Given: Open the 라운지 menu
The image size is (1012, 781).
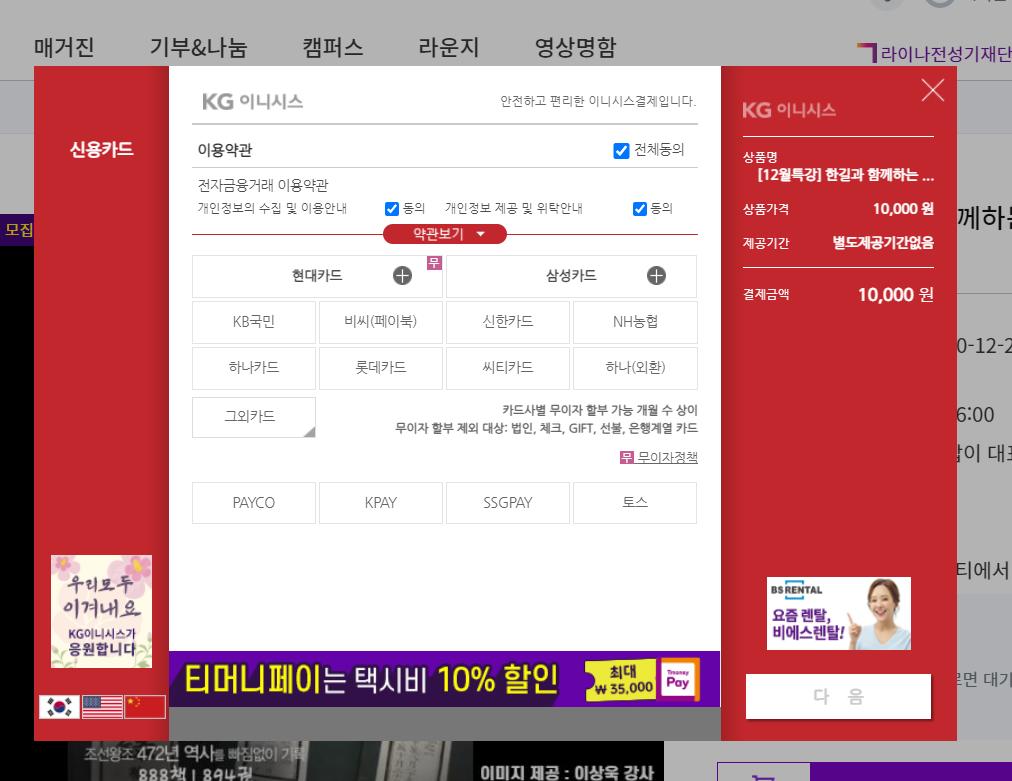Looking at the screenshot, I should [x=449, y=47].
